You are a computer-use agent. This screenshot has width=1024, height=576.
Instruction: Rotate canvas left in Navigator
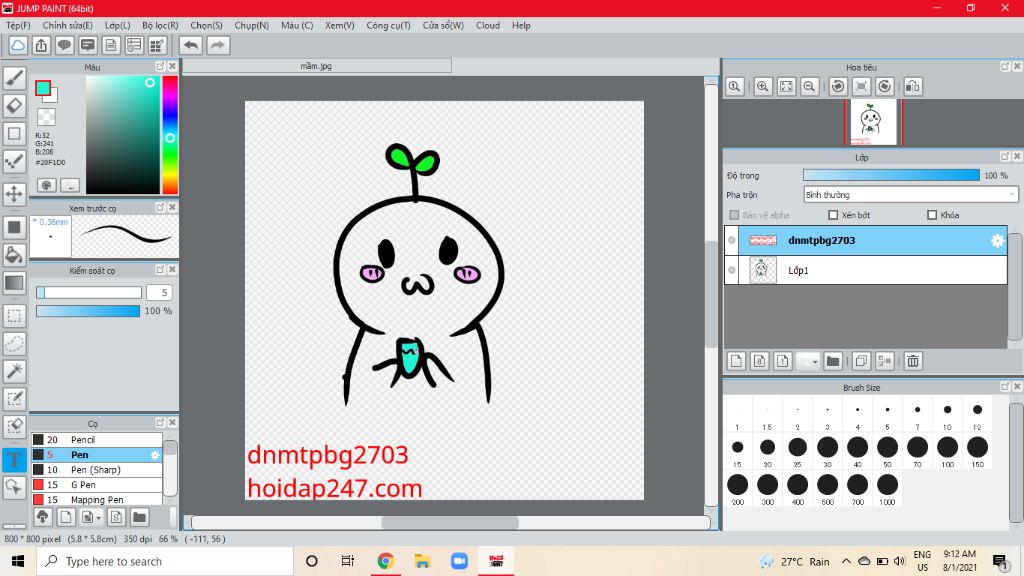838,86
